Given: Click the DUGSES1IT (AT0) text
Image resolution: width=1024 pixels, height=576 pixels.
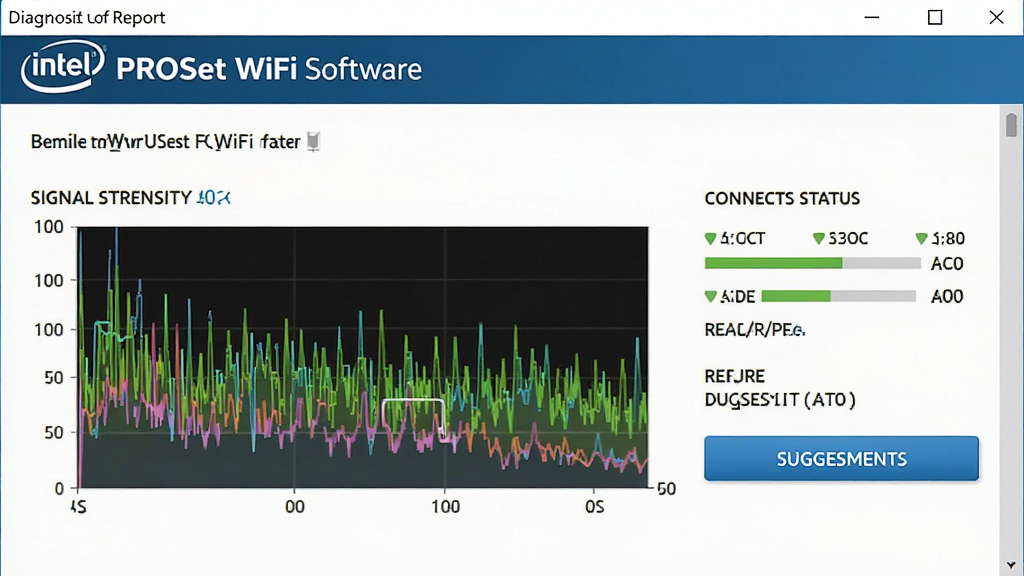Looking at the screenshot, I should click(x=780, y=400).
